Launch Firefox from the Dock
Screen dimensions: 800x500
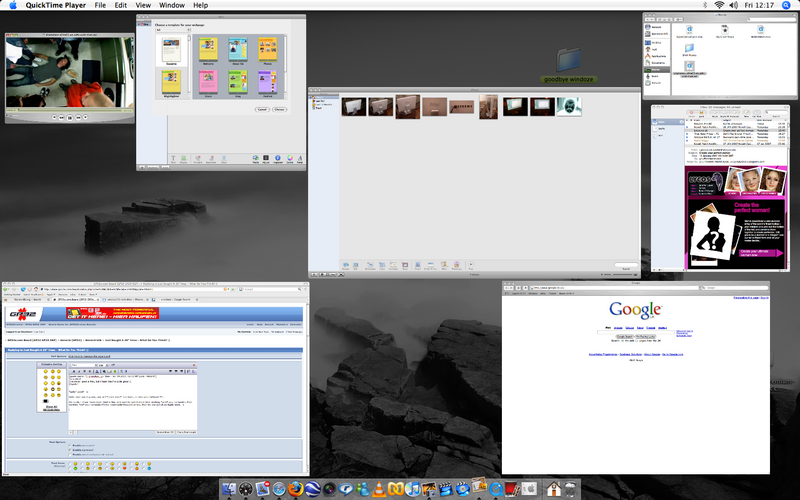(297, 489)
